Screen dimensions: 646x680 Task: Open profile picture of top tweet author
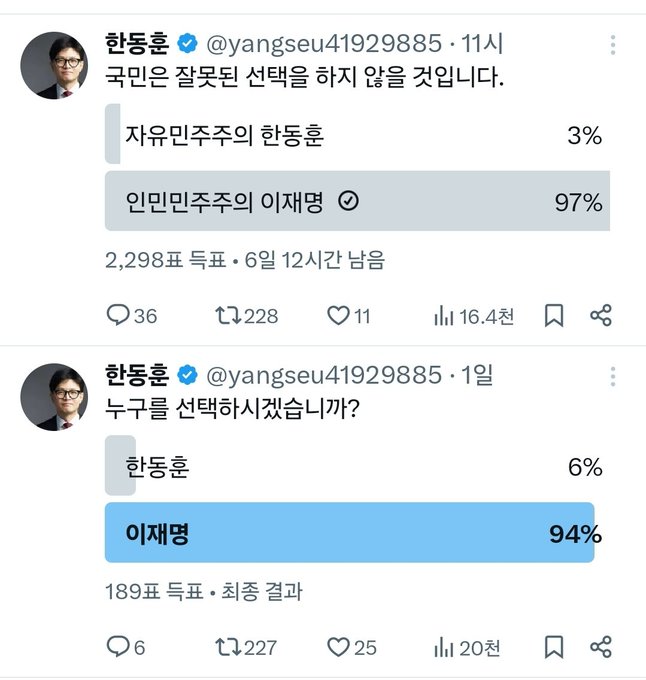pos(55,65)
